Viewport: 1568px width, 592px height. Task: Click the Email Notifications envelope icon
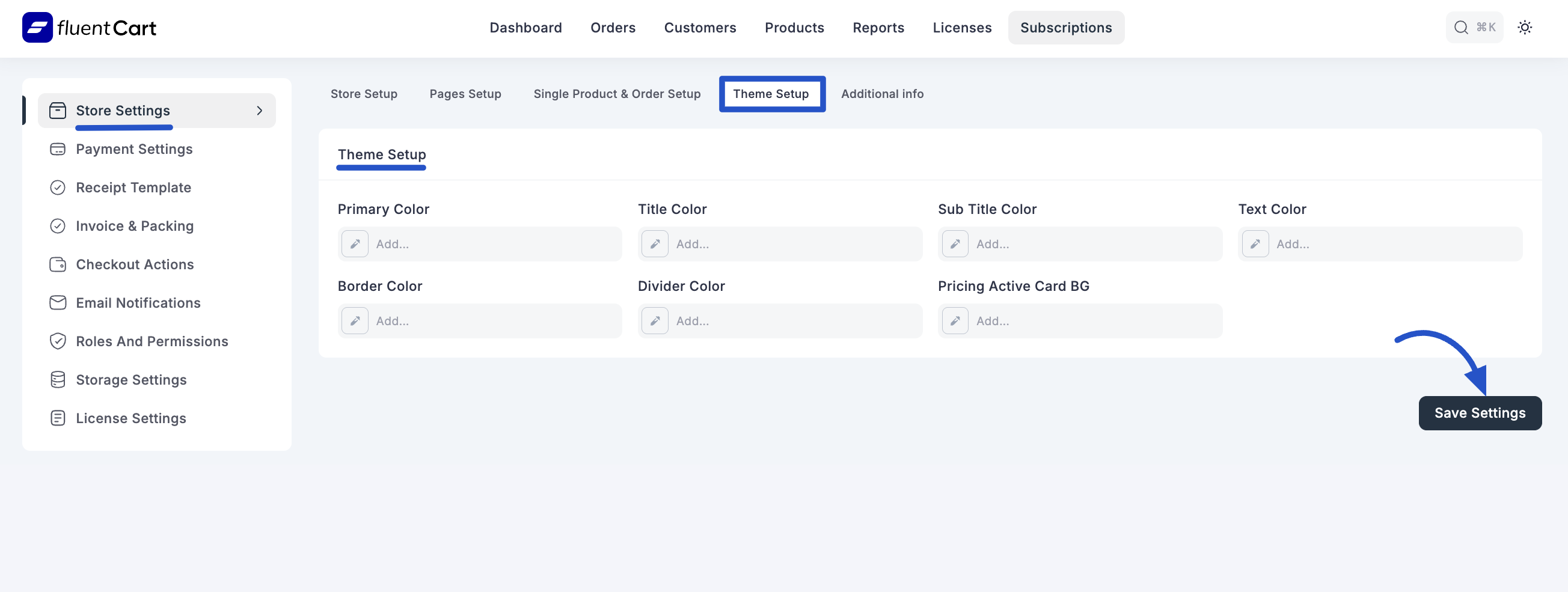[x=57, y=302]
